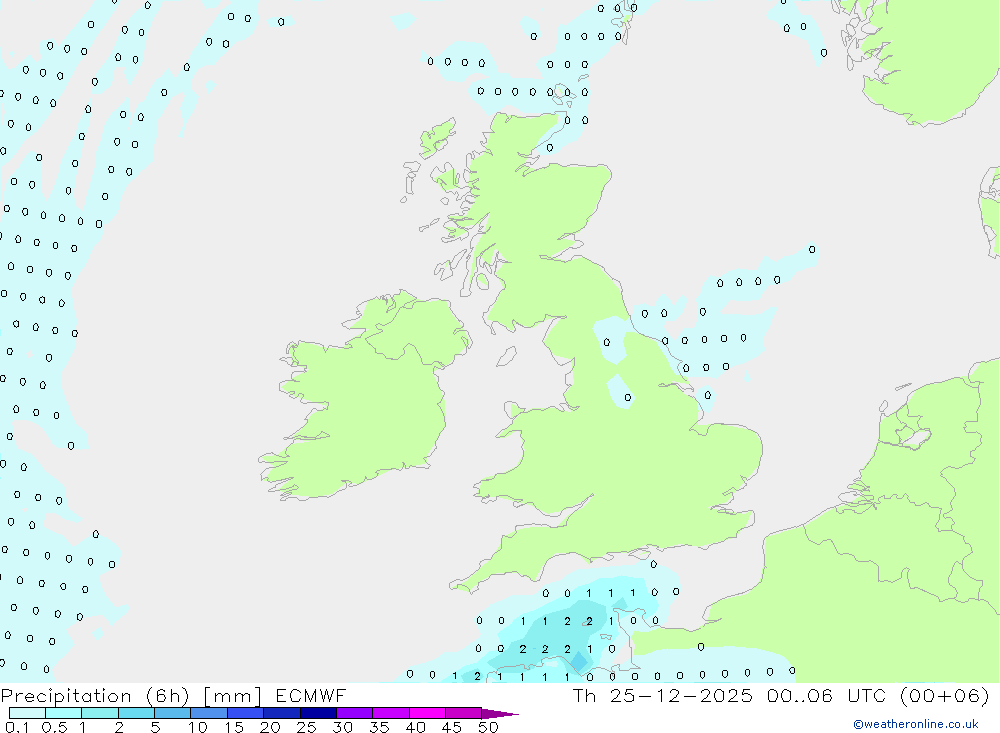This screenshot has height=733, width=1000.
Task: Select the palest legend swatch for 0.1–0.5 mm
Action: pos(27,713)
